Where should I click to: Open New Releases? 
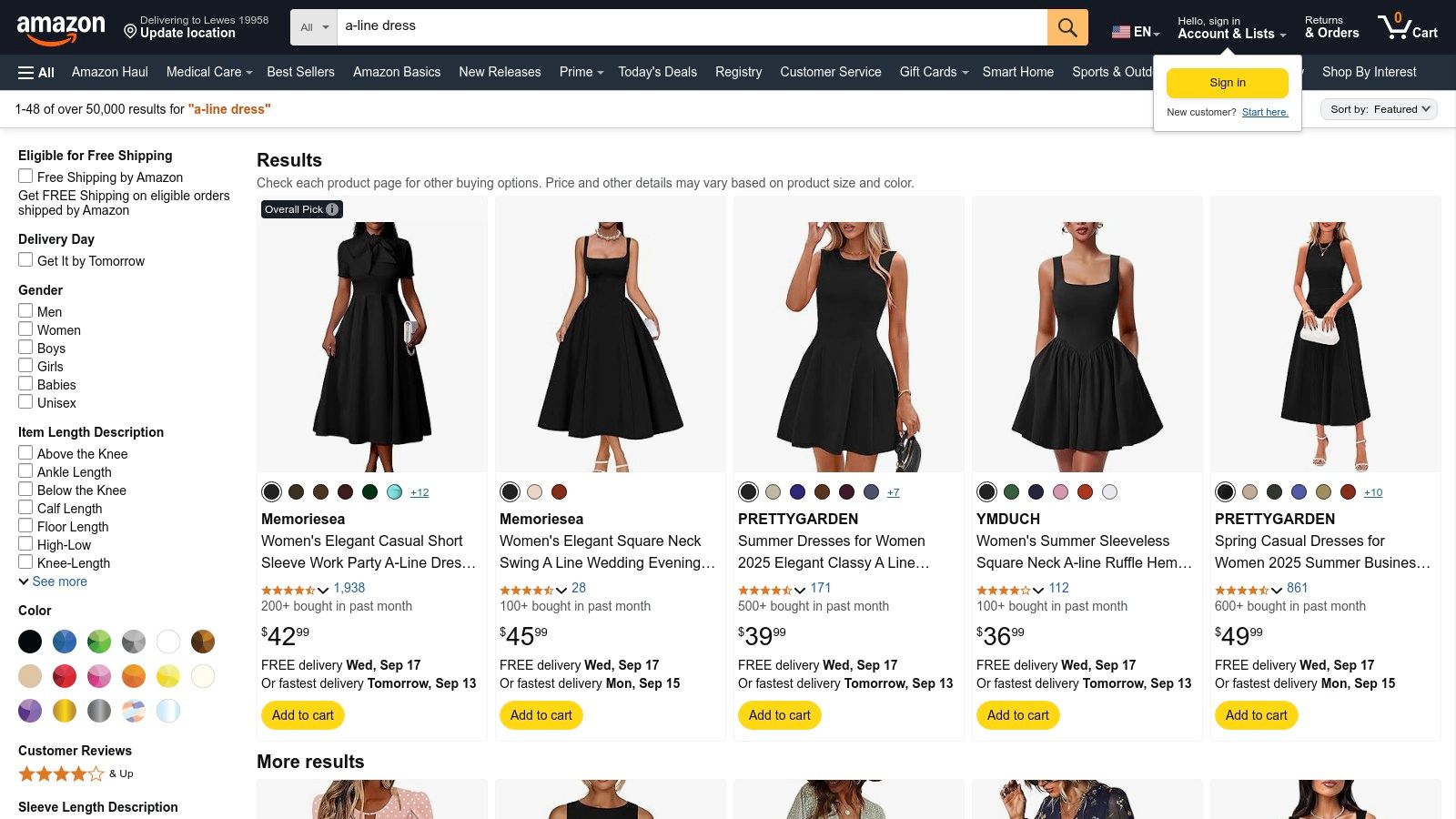point(500,72)
